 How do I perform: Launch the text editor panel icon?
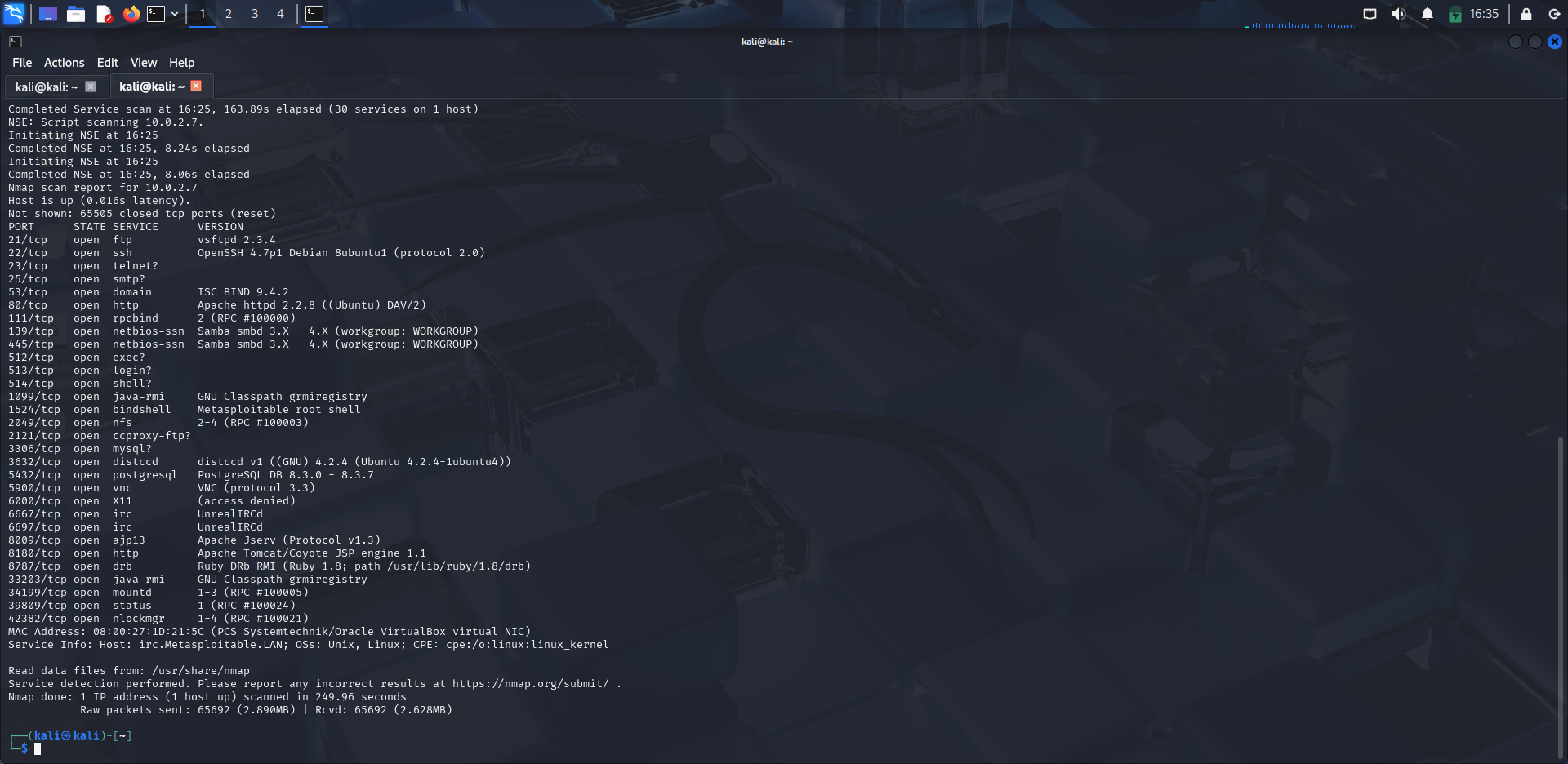104,14
